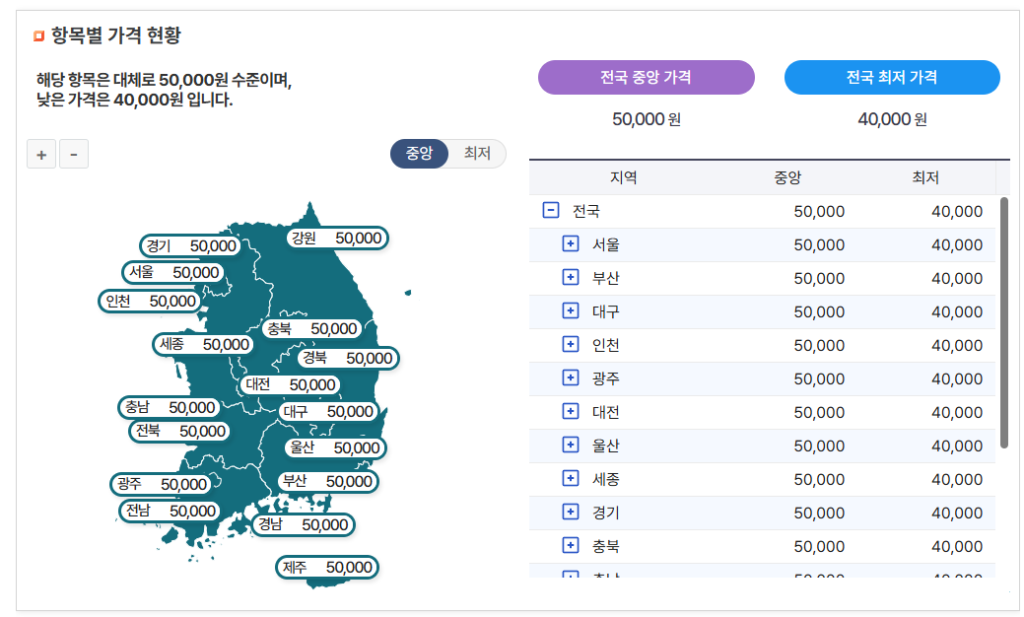Select the 전북 label on the map
1024x617 pixels.
point(180,431)
